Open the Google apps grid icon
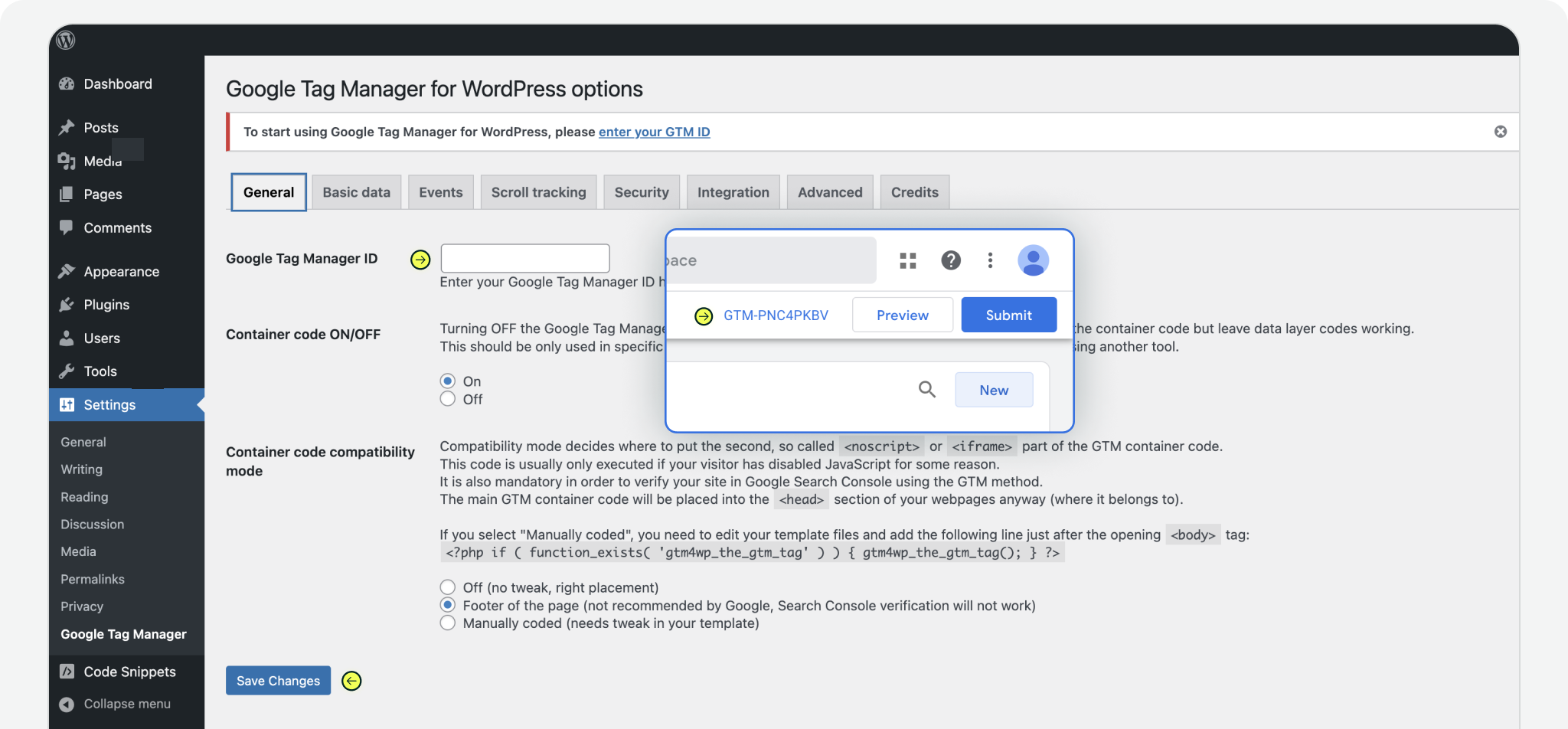 click(908, 261)
